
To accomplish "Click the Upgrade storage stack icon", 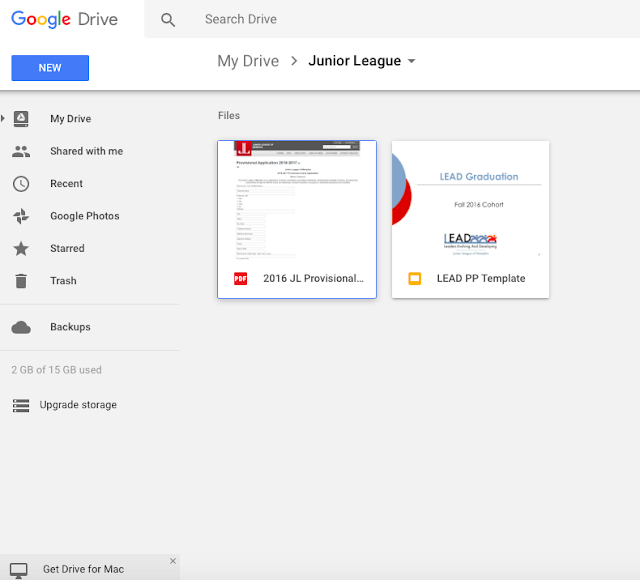I will click(x=21, y=405).
